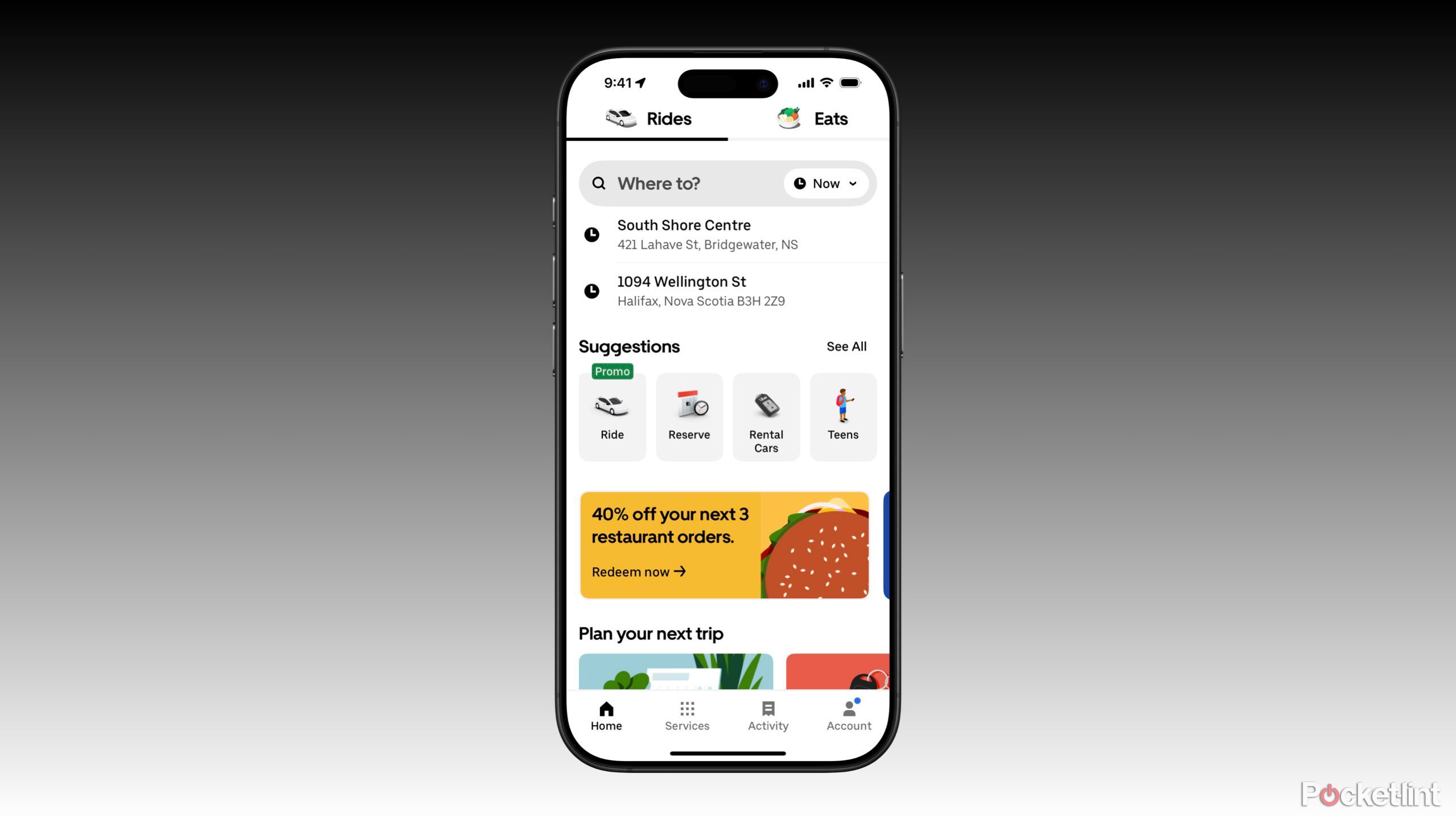The height and width of the screenshot is (819, 1456).
Task: Expand the Now time selector dropdown
Action: [825, 183]
